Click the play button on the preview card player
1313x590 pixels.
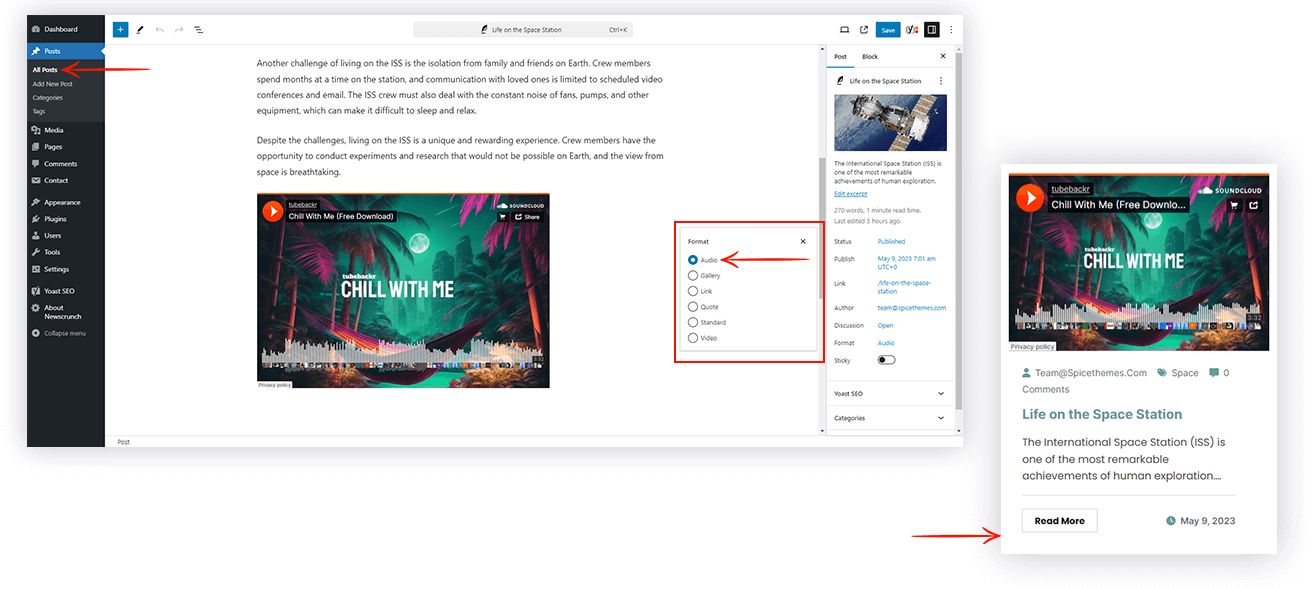[1030, 197]
